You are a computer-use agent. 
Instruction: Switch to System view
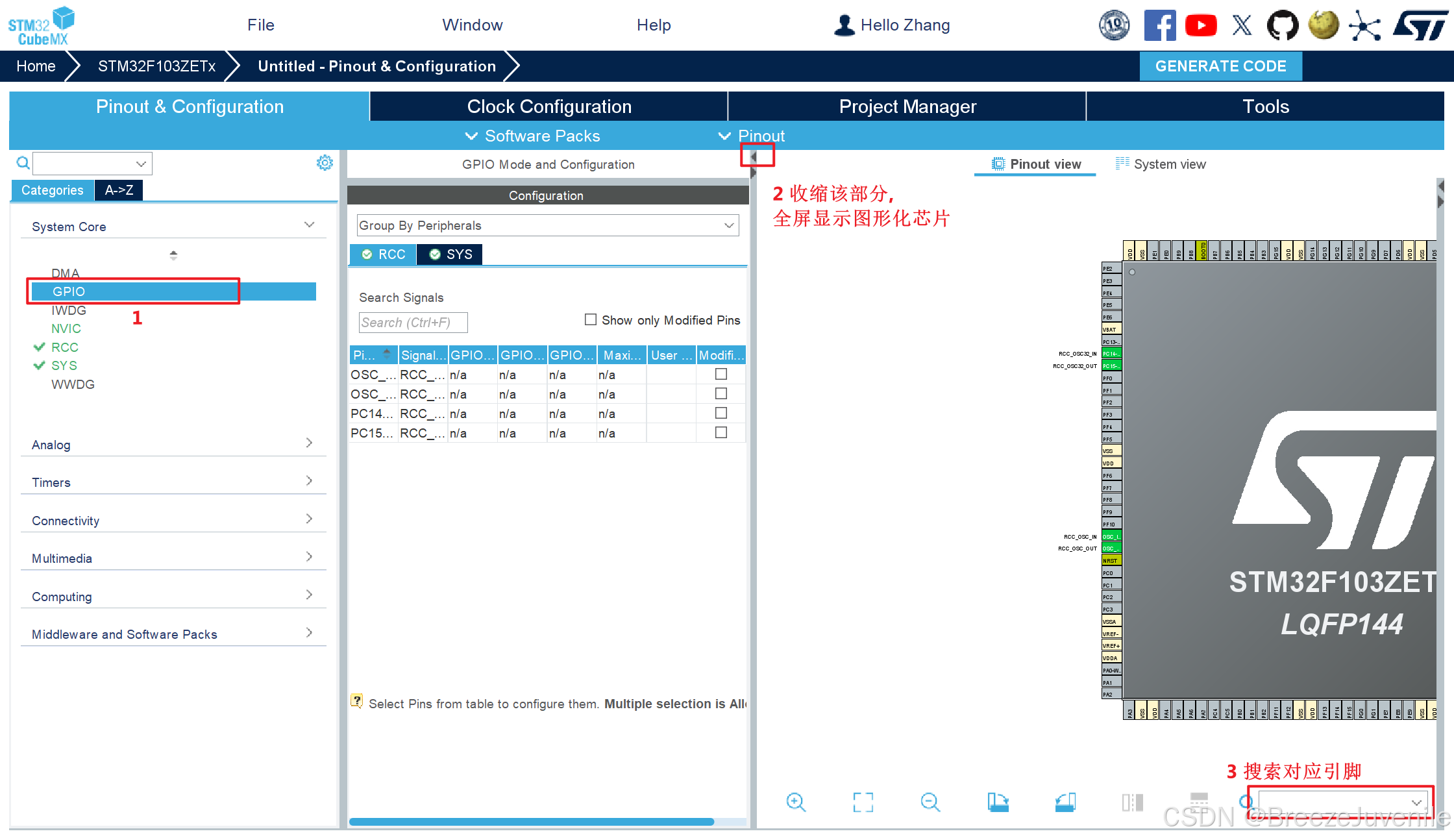pyautogui.click(x=1161, y=164)
